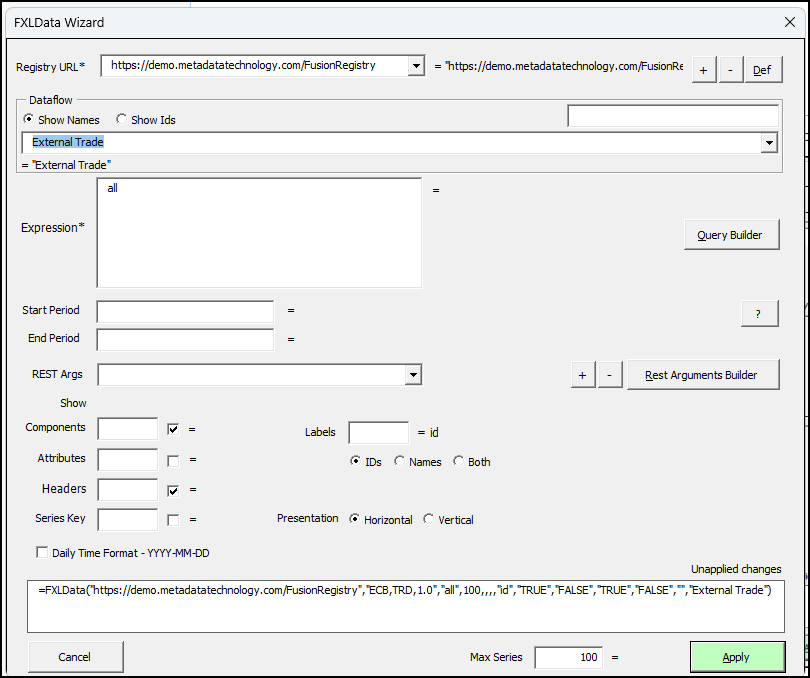Uncheck the Components checkbox
The width and height of the screenshot is (810, 678).
(x=173, y=429)
